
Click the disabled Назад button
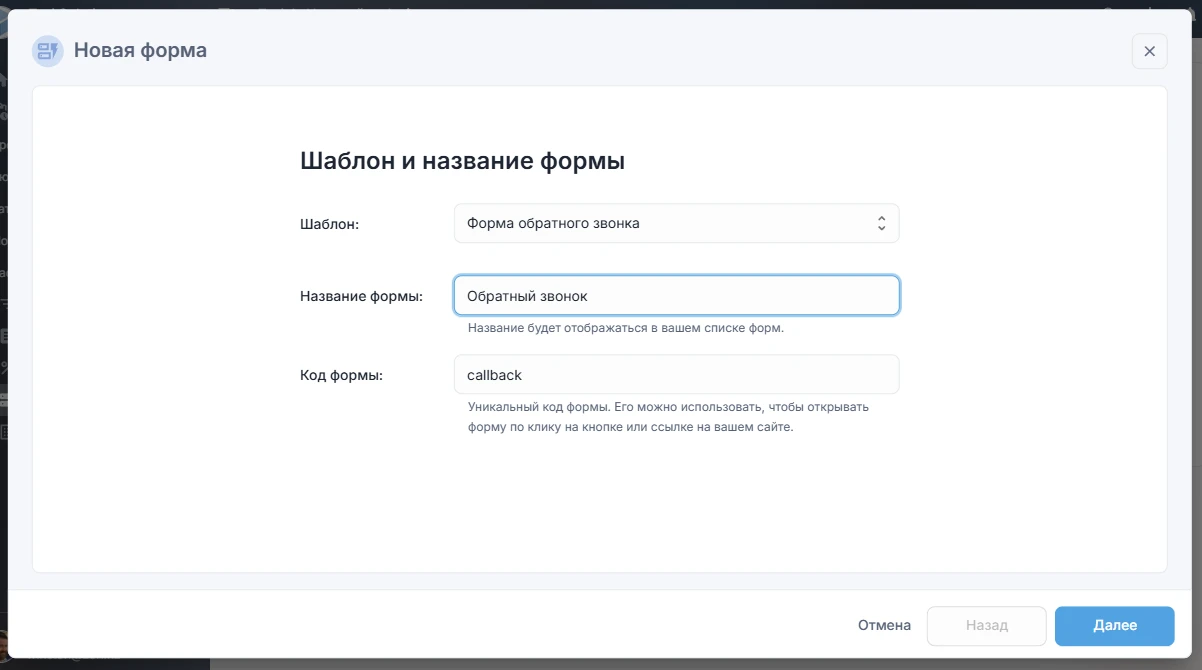[x=986, y=625]
